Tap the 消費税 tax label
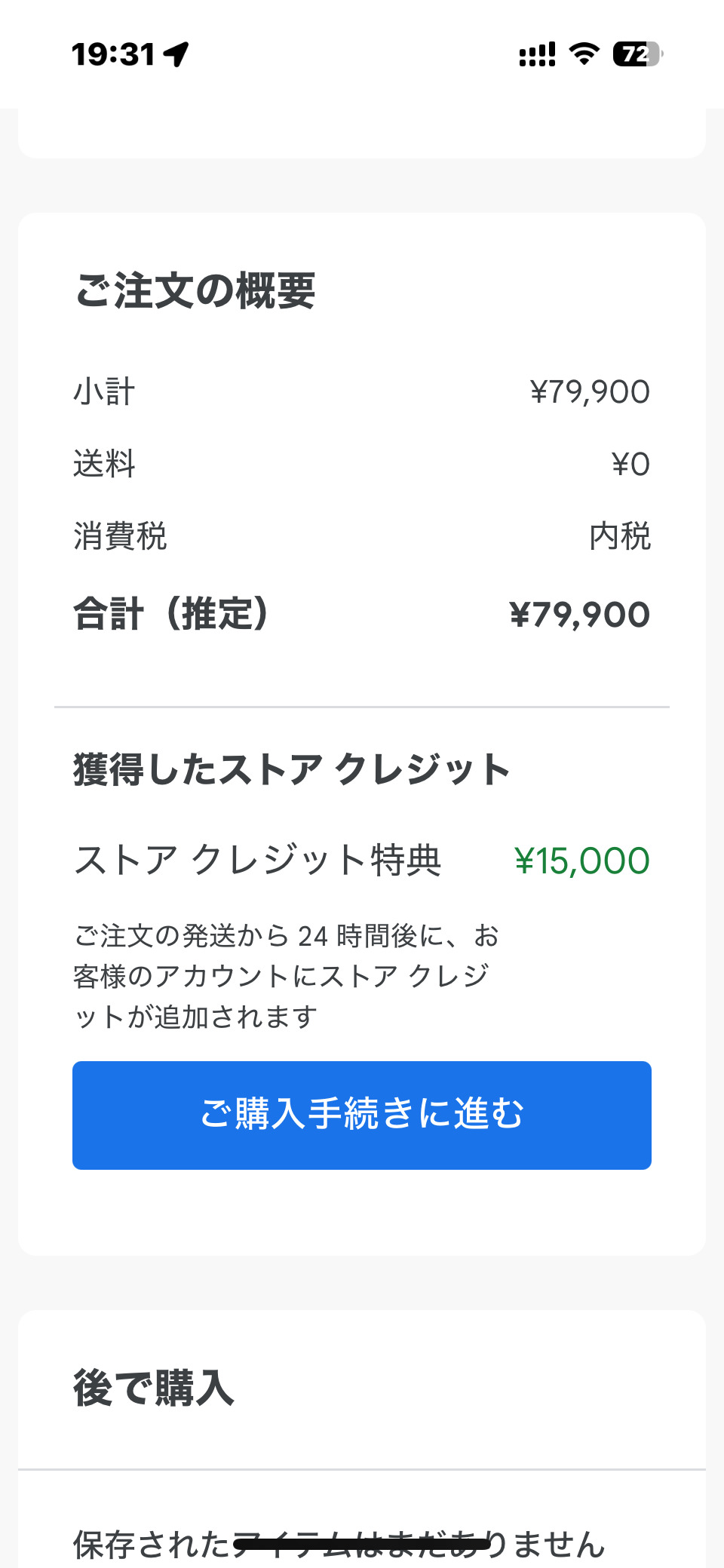Screen dimensions: 724x1568 tap(120, 536)
